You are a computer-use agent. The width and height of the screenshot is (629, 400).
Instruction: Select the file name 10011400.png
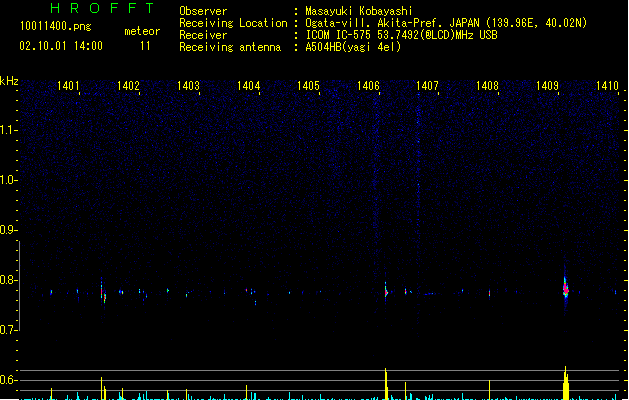[55, 26]
